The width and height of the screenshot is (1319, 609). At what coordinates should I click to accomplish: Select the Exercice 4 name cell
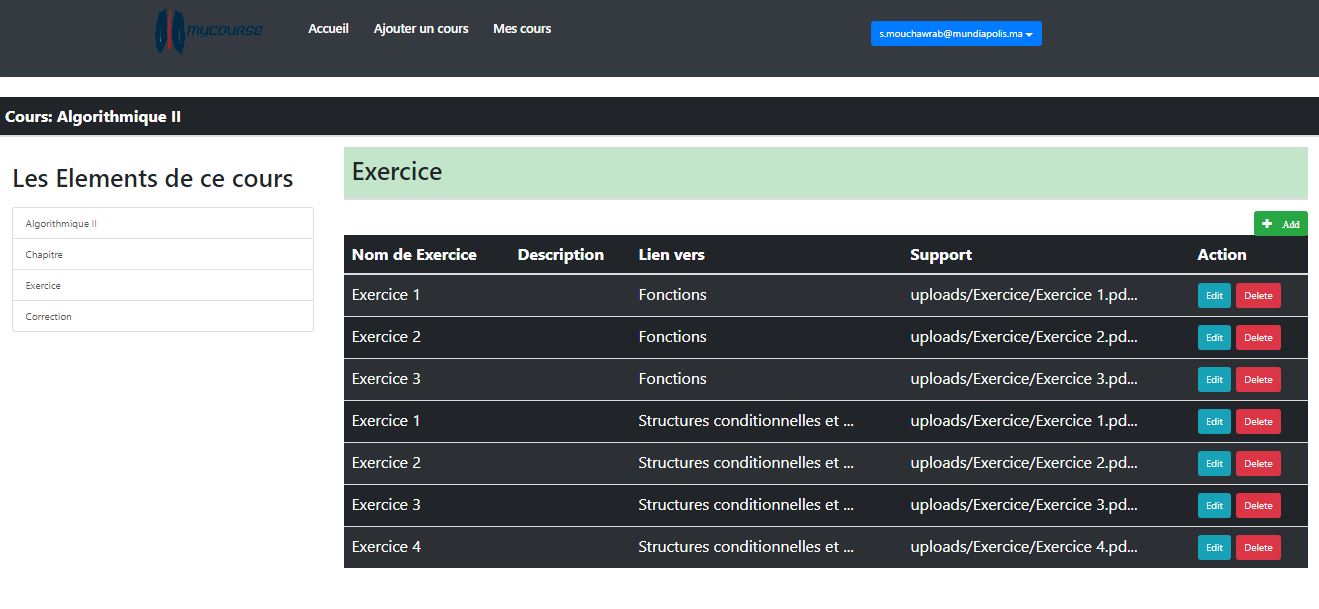(x=386, y=547)
